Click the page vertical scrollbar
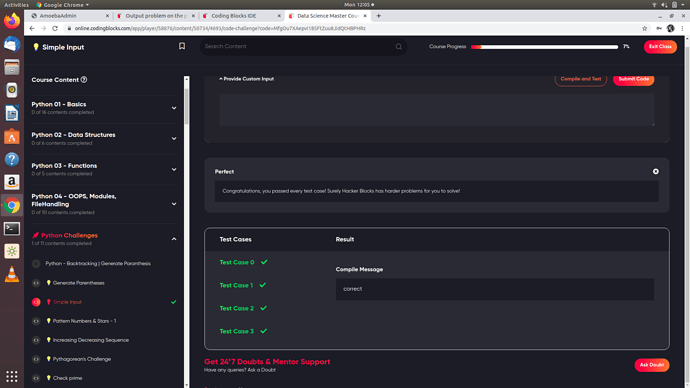 tap(687, 211)
